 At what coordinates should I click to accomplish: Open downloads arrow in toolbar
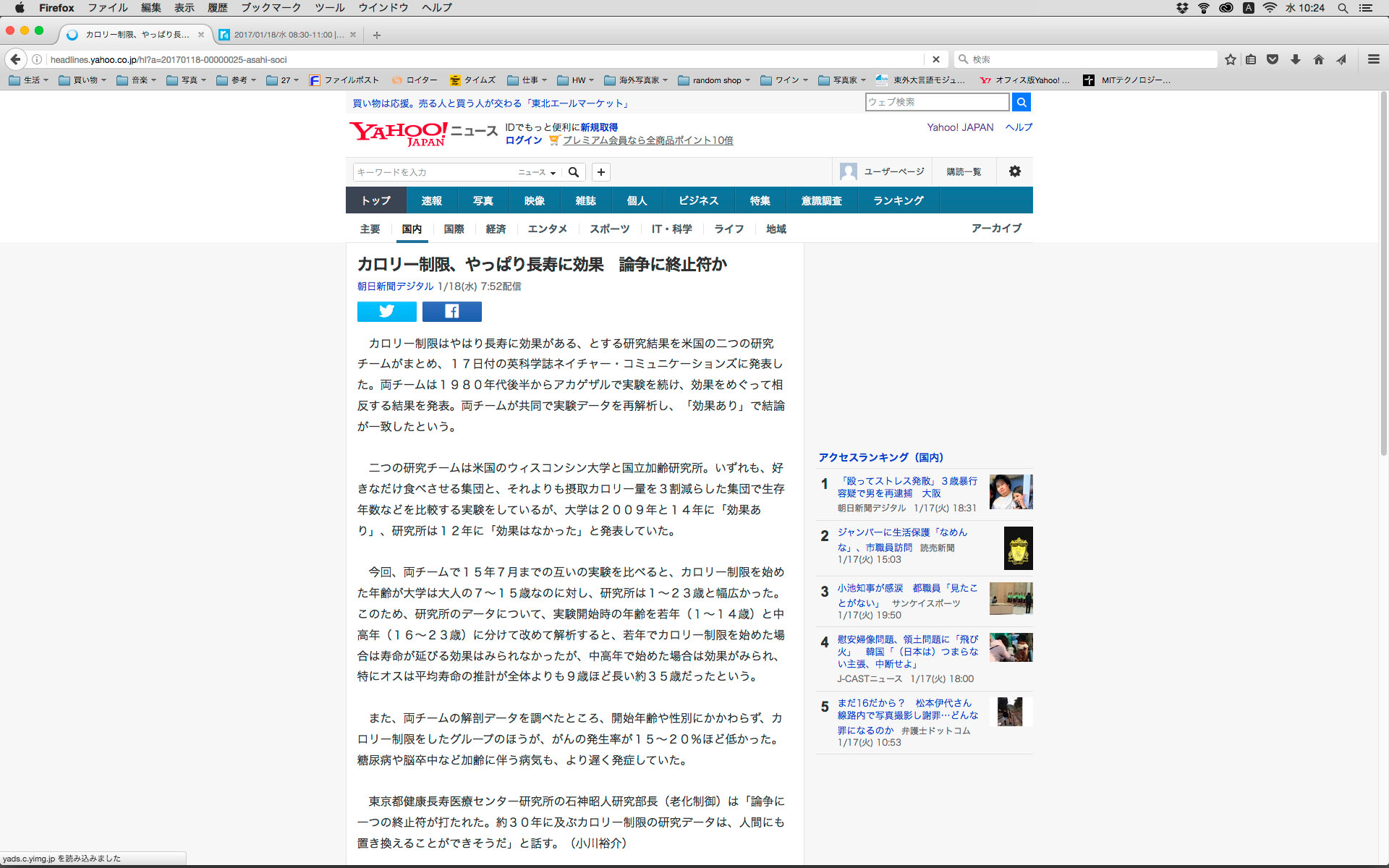tap(1296, 59)
